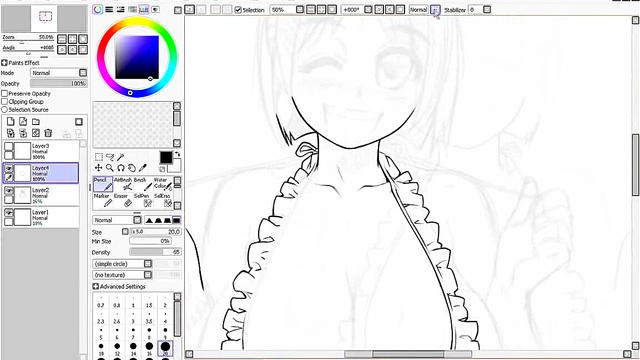Select the SelPen tool
Screen dimensions: 640x360
point(142,201)
